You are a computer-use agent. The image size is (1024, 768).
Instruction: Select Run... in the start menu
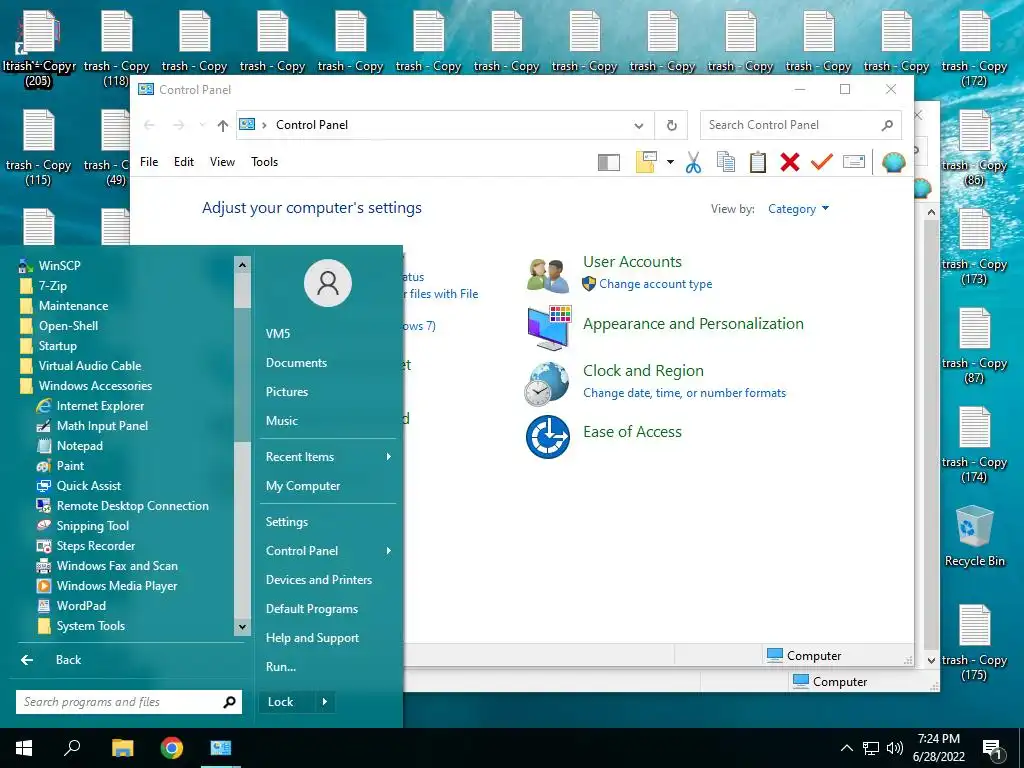pyautogui.click(x=281, y=667)
